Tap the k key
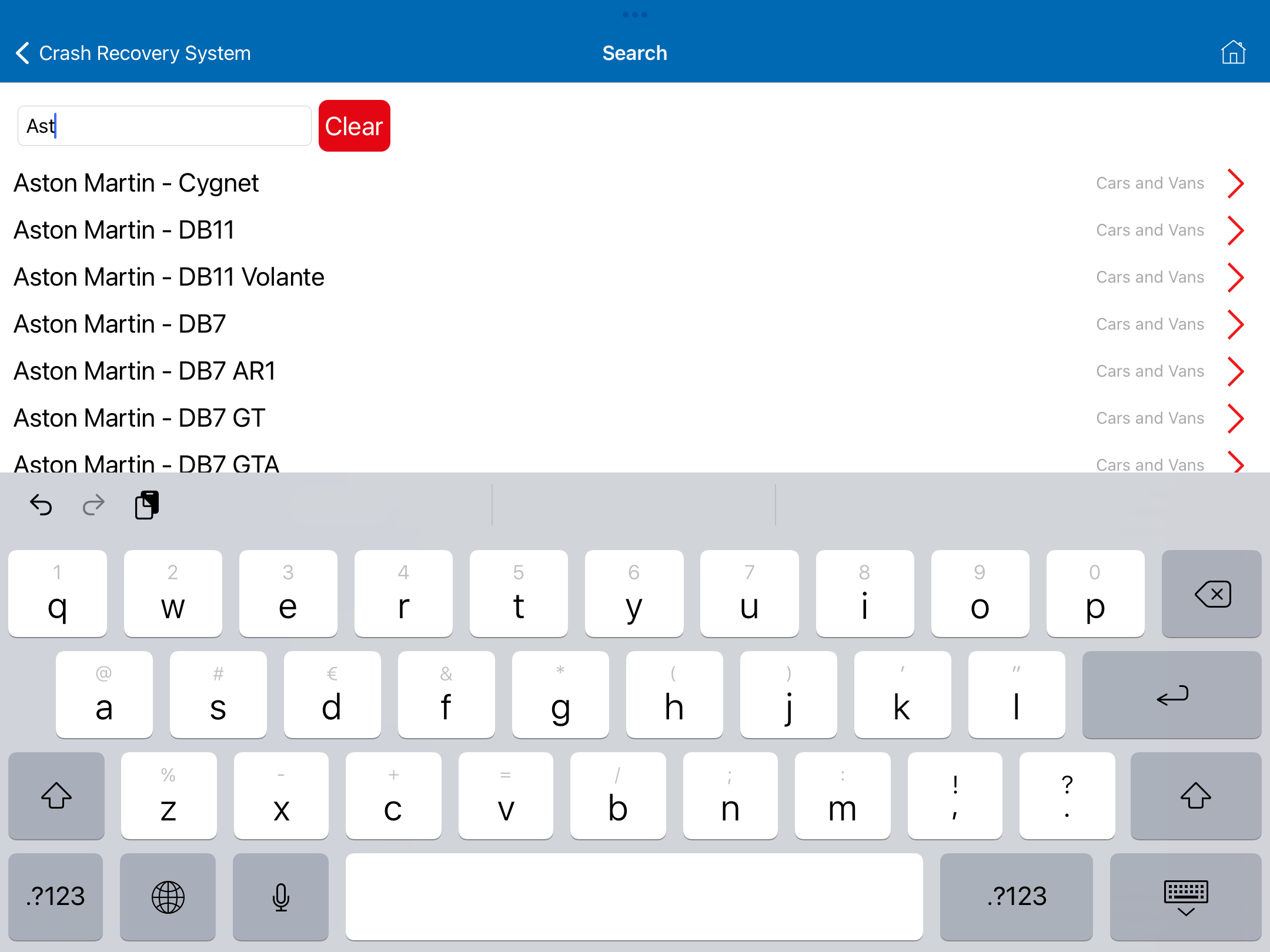Viewport: 1270px width, 952px height. (903, 695)
